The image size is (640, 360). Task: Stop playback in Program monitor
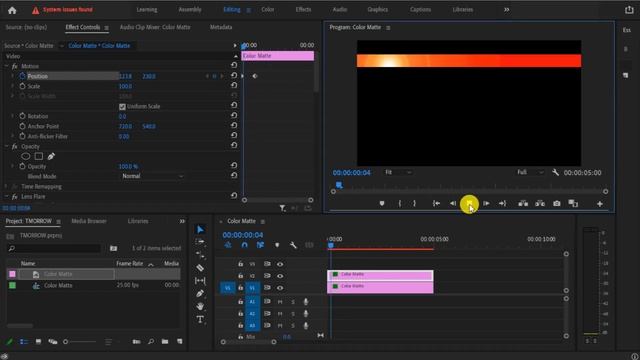(469, 203)
